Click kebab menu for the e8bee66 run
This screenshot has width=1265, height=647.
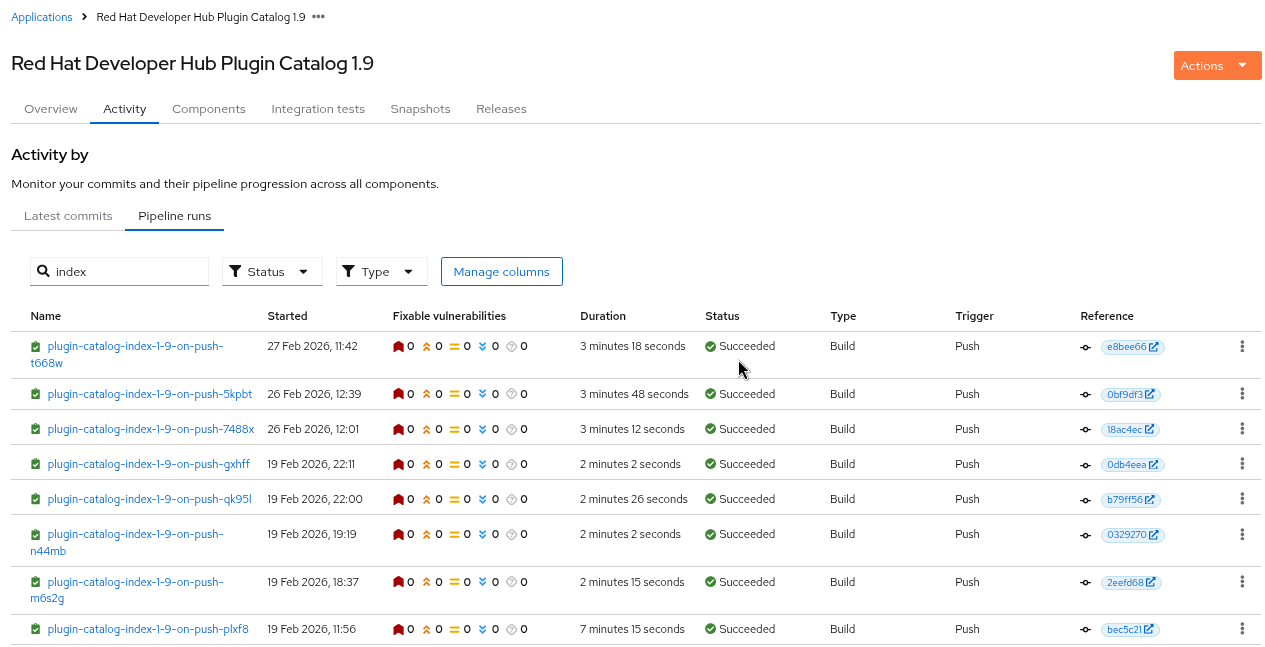tap(1242, 346)
